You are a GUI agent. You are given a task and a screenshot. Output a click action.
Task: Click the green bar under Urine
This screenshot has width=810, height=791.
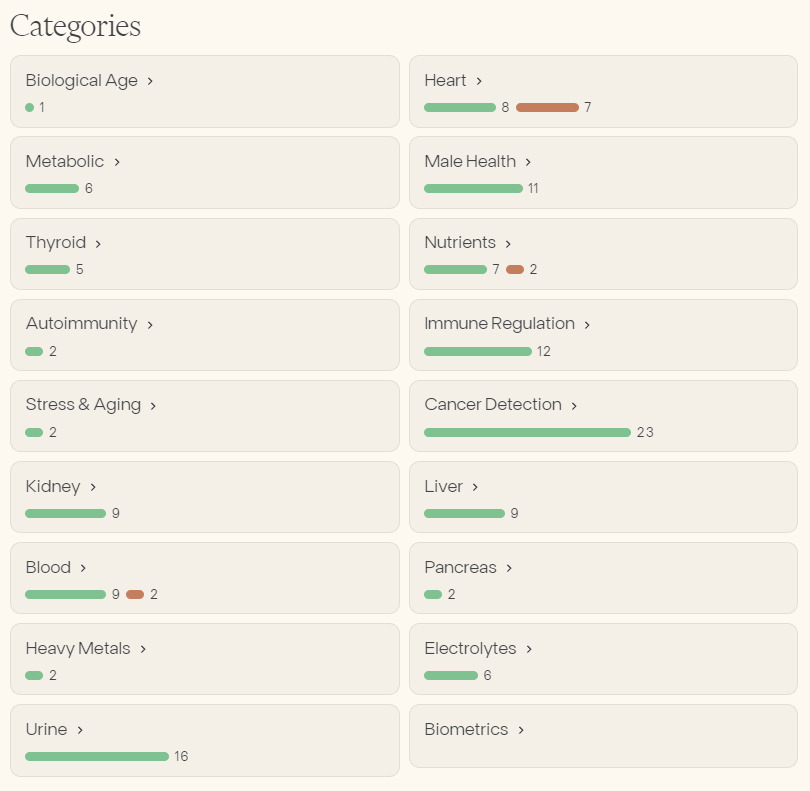coord(96,756)
